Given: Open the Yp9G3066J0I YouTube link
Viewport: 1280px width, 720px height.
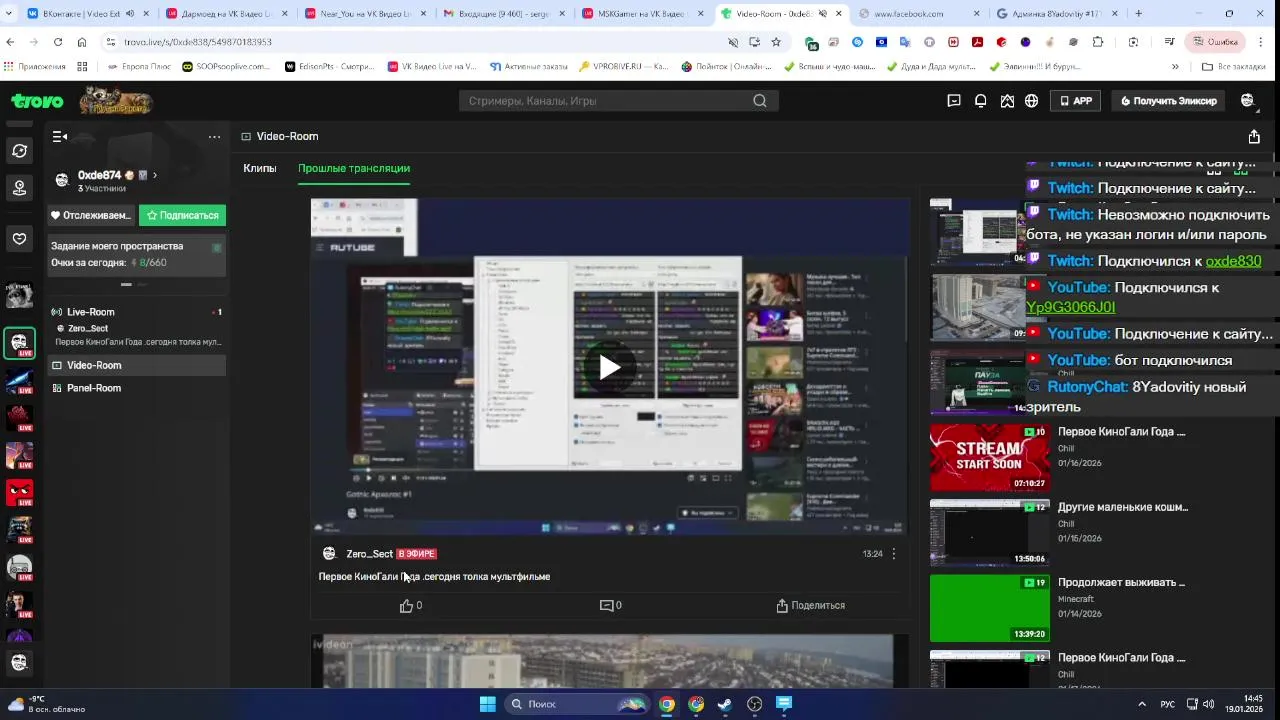Looking at the screenshot, I should coord(1070,307).
